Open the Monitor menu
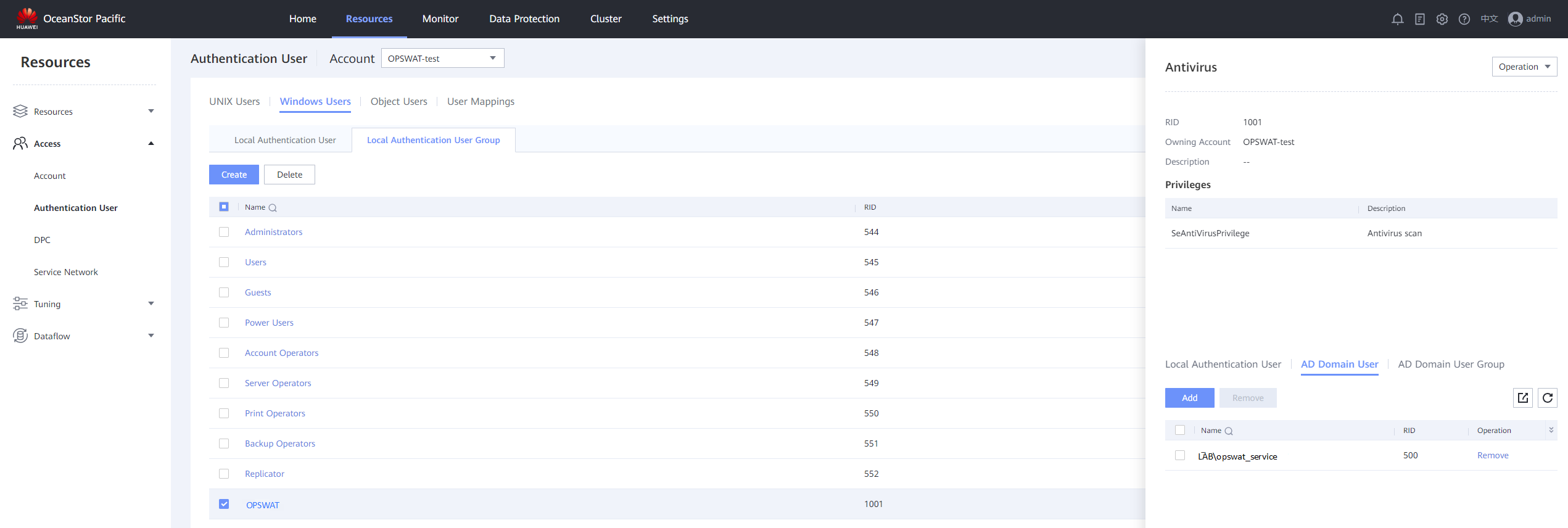 (x=440, y=19)
